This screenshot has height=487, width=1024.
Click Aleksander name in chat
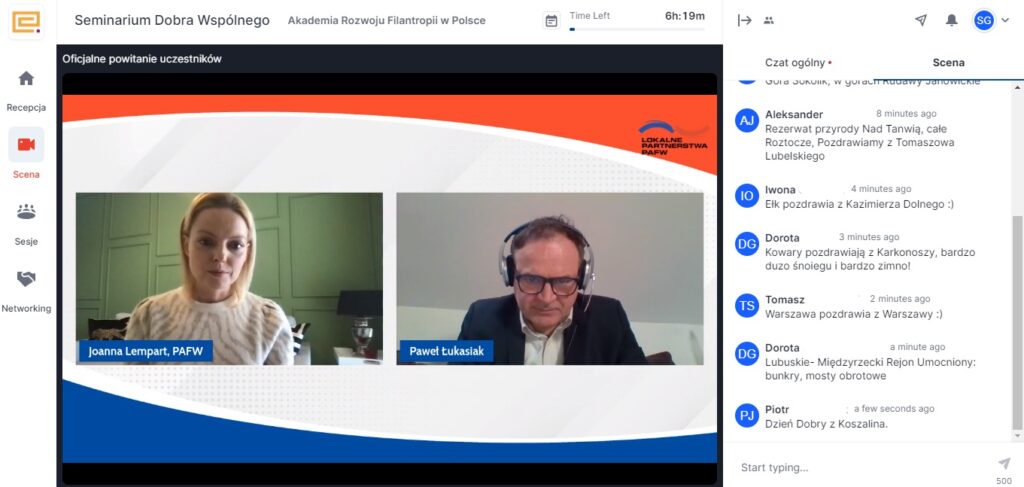(793, 114)
